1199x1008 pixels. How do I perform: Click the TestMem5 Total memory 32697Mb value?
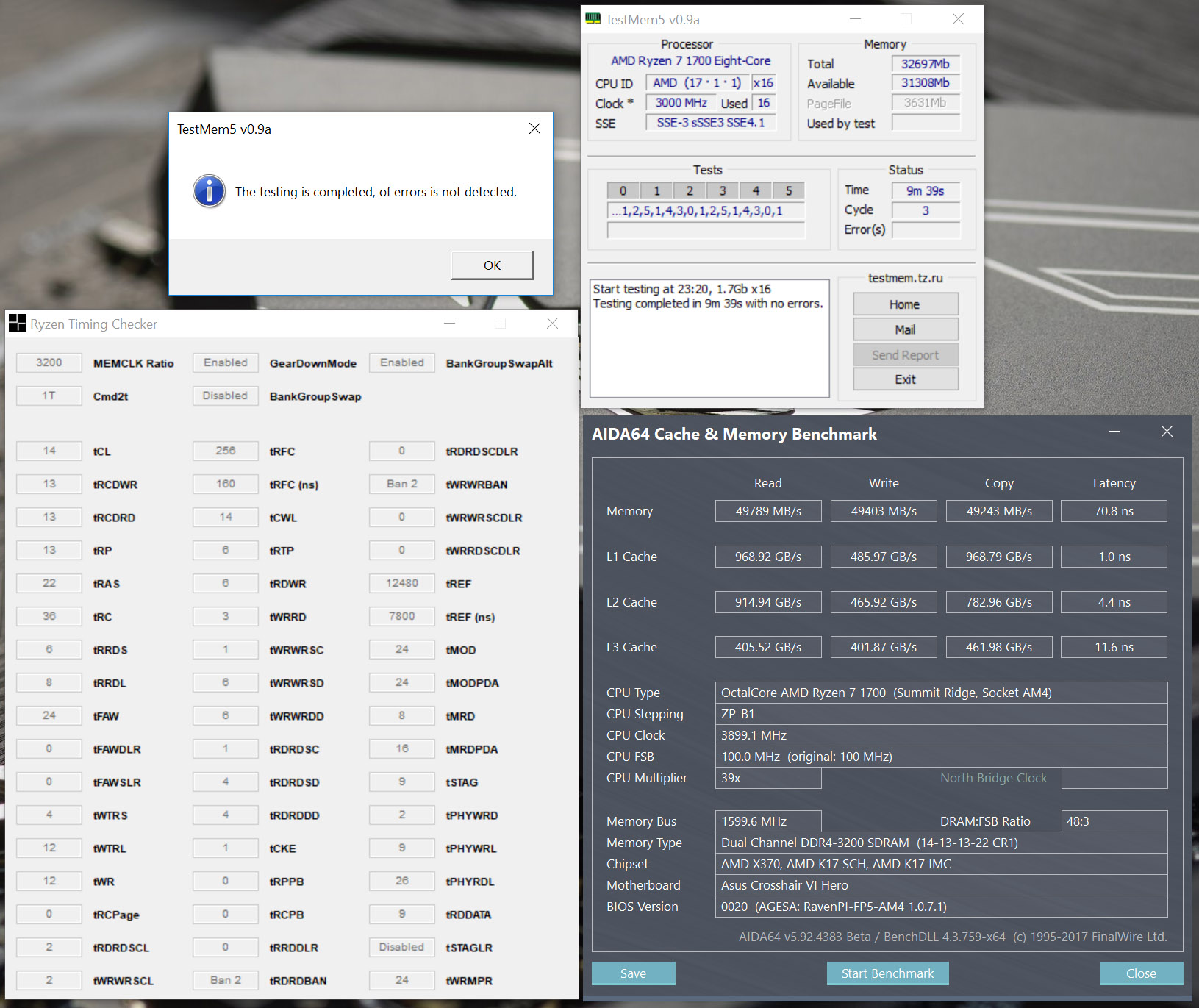click(x=926, y=64)
